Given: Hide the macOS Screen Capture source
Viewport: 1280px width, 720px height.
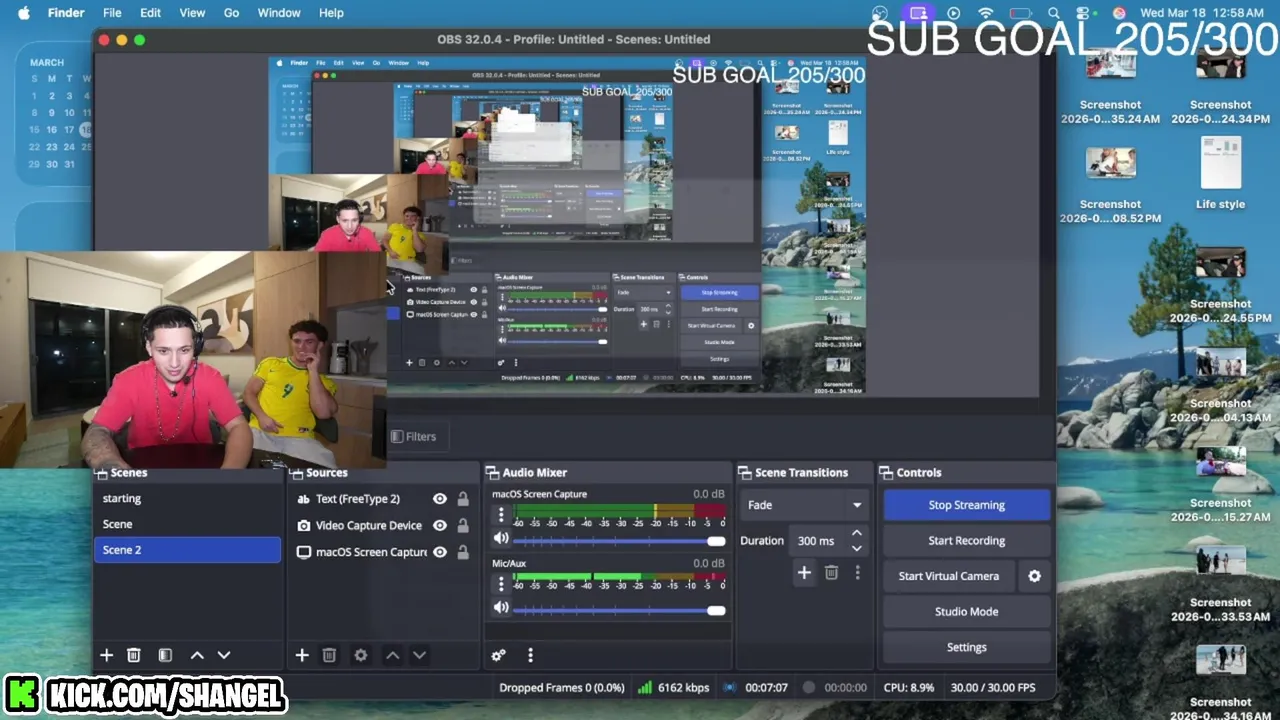Looking at the screenshot, I should [439, 552].
